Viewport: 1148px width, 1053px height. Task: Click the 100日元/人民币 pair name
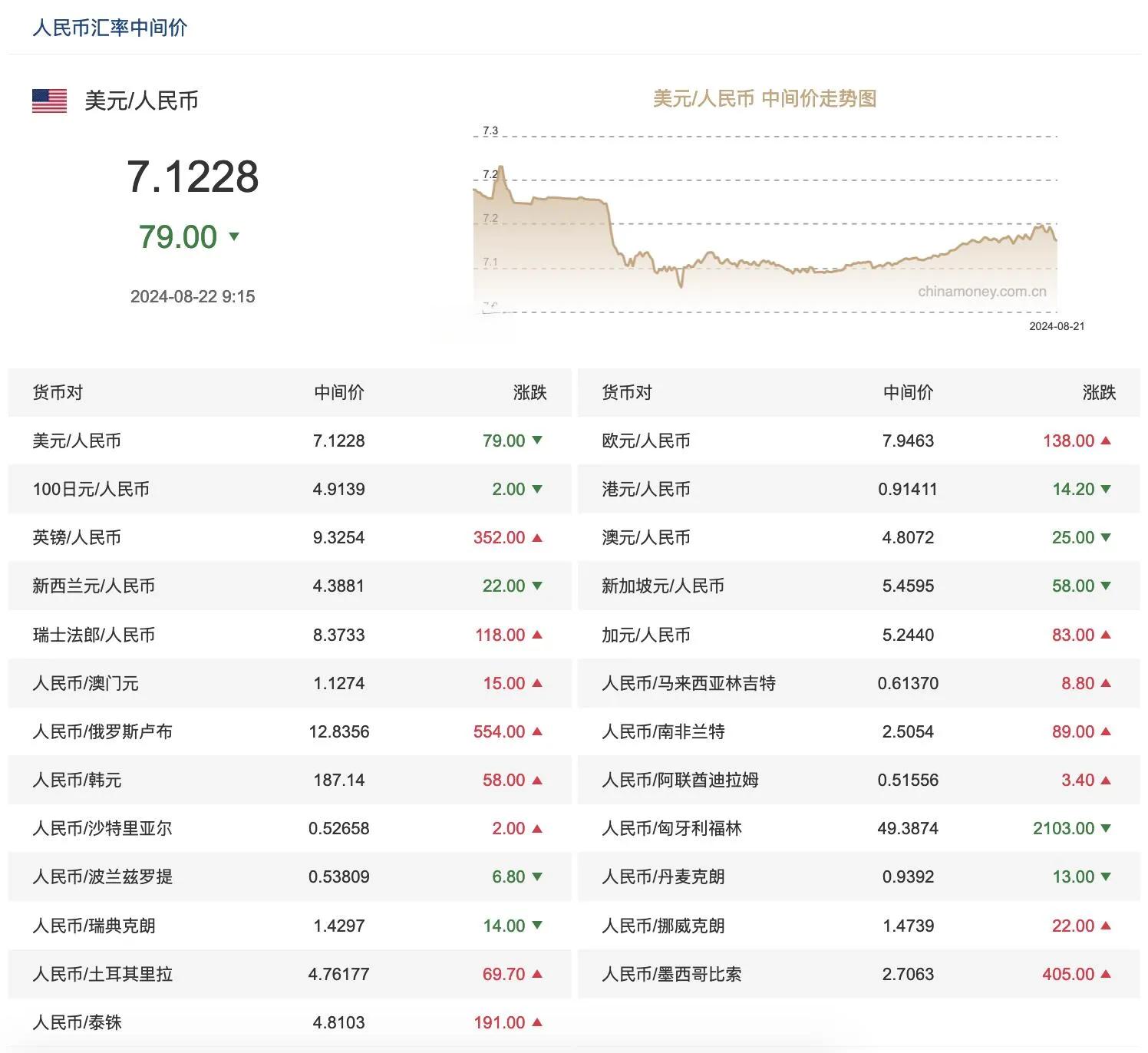91,489
